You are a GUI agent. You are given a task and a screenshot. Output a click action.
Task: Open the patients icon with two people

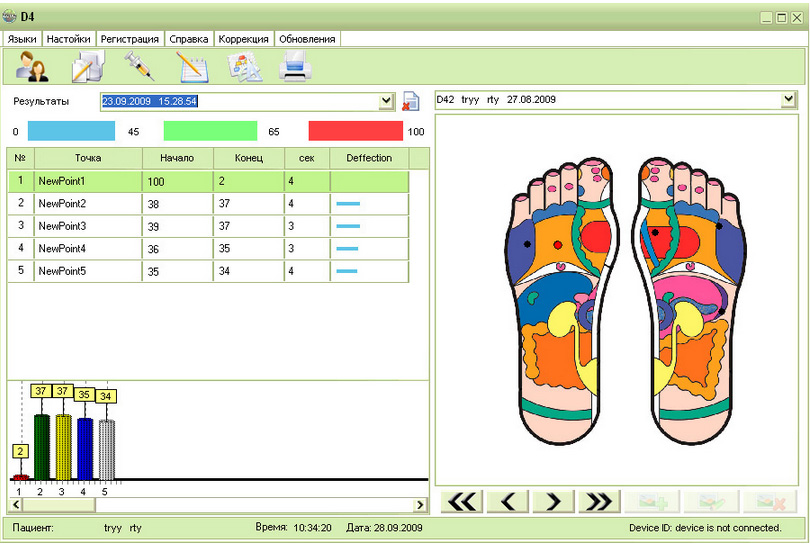click(33, 67)
